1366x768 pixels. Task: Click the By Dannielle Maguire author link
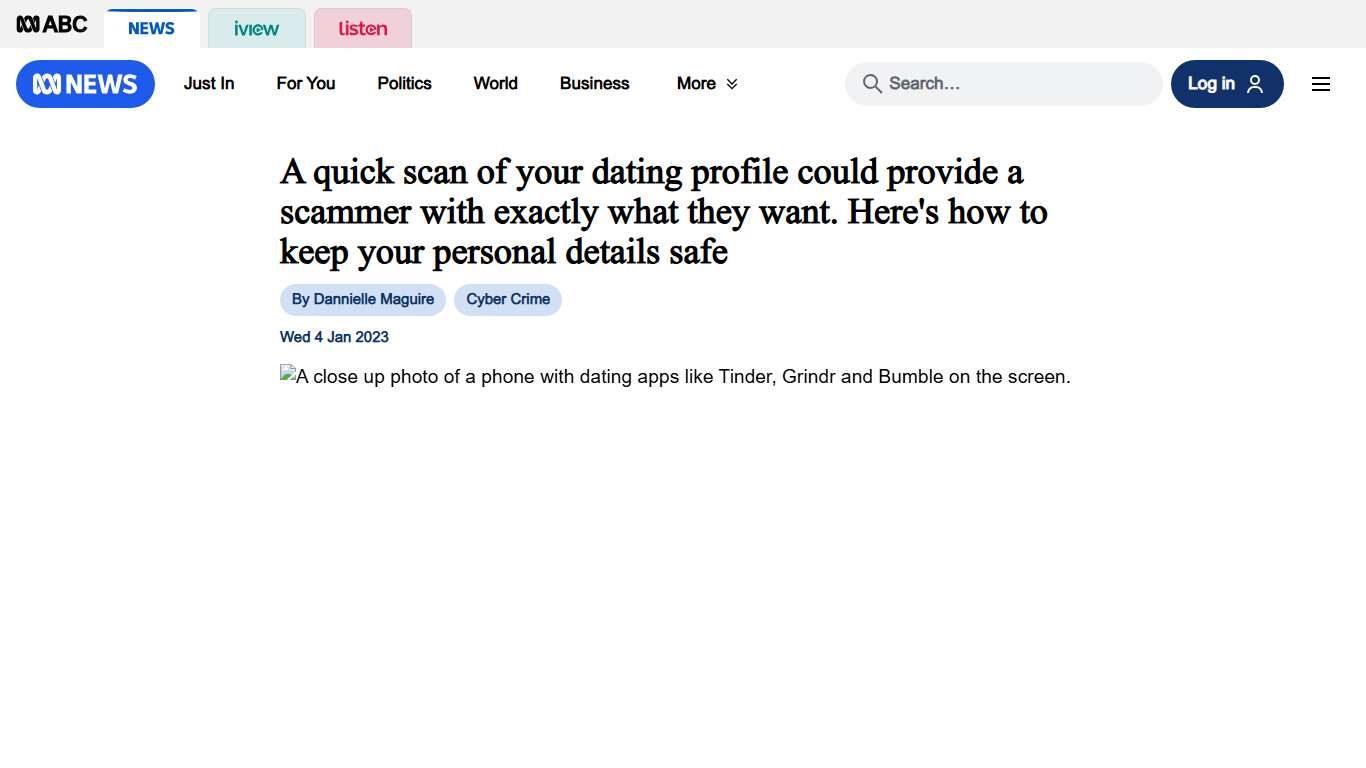362,299
